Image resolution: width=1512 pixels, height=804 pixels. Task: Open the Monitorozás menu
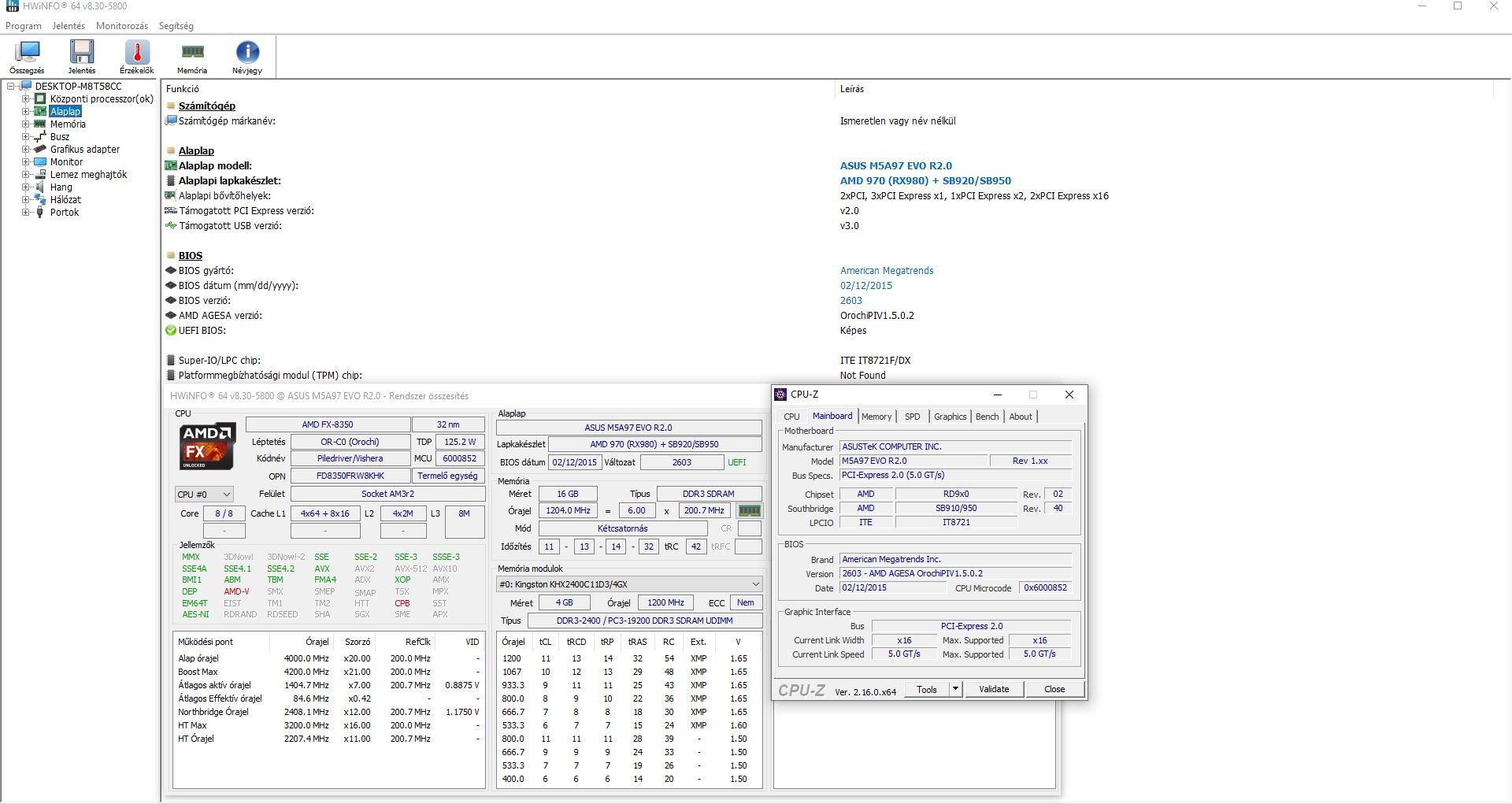(x=122, y=26)
